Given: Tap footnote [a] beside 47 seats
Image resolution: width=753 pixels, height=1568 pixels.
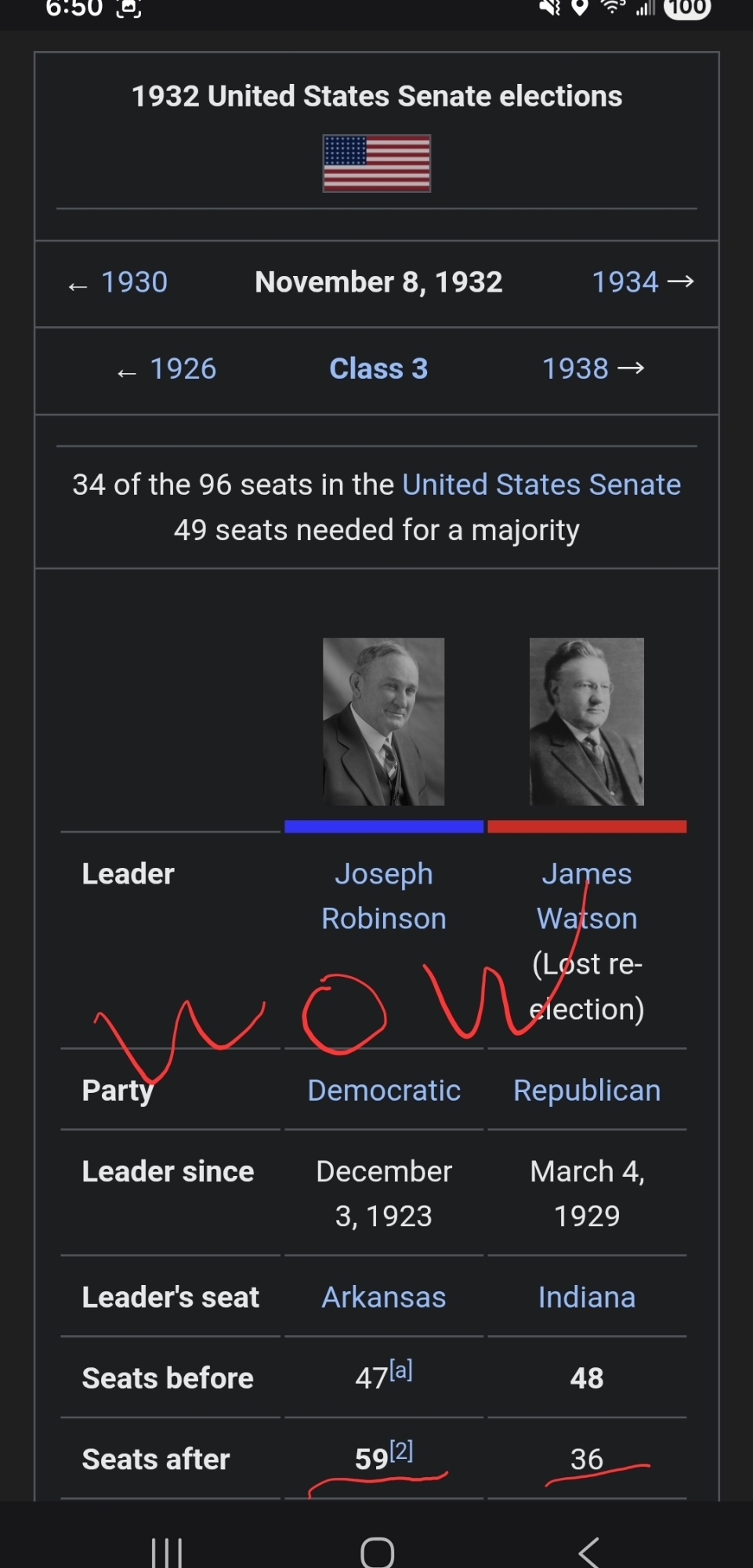Looking at the screenshot, I should point(401,1370).
